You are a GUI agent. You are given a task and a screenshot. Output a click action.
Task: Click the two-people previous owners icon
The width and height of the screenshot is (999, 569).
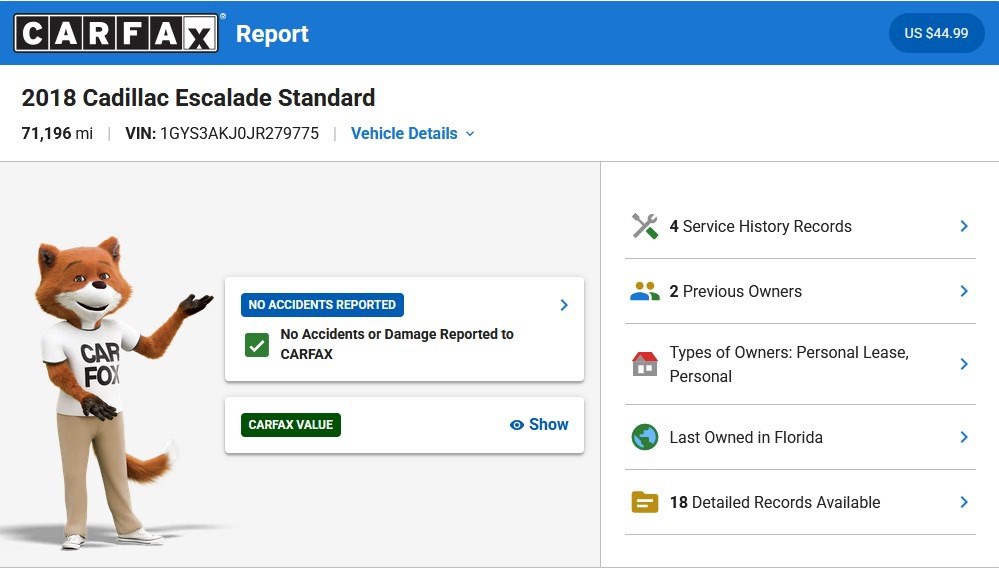coord(645,291)
